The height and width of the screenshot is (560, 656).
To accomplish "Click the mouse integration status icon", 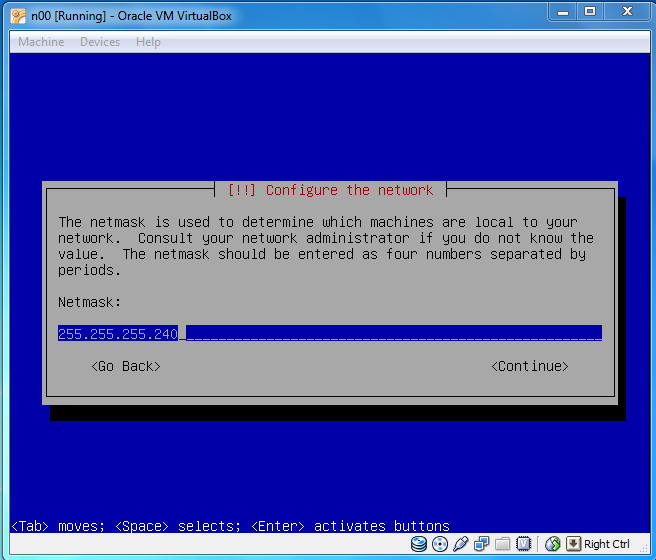I will pos(552,544).
